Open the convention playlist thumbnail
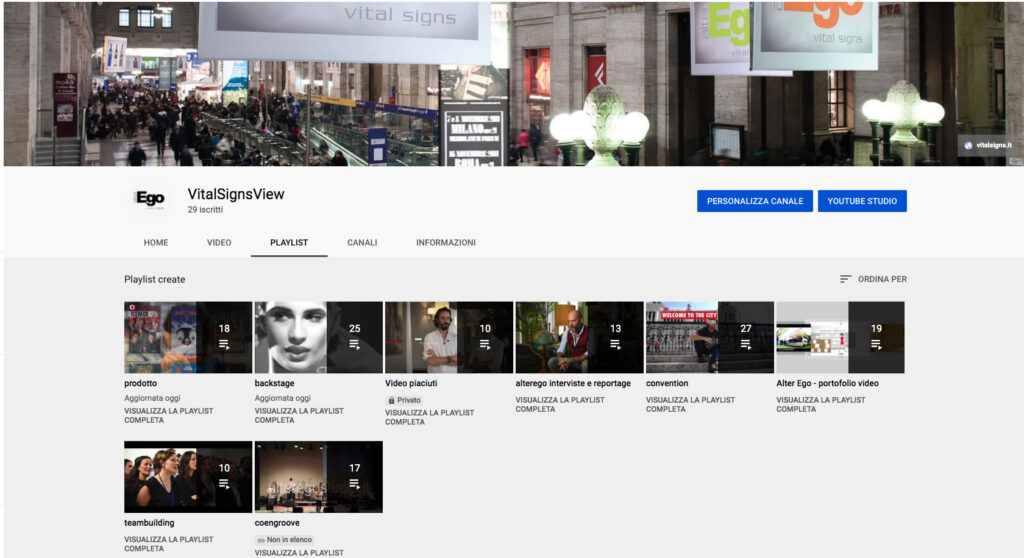Viewport: 1024px width, 558px height. 710,337
